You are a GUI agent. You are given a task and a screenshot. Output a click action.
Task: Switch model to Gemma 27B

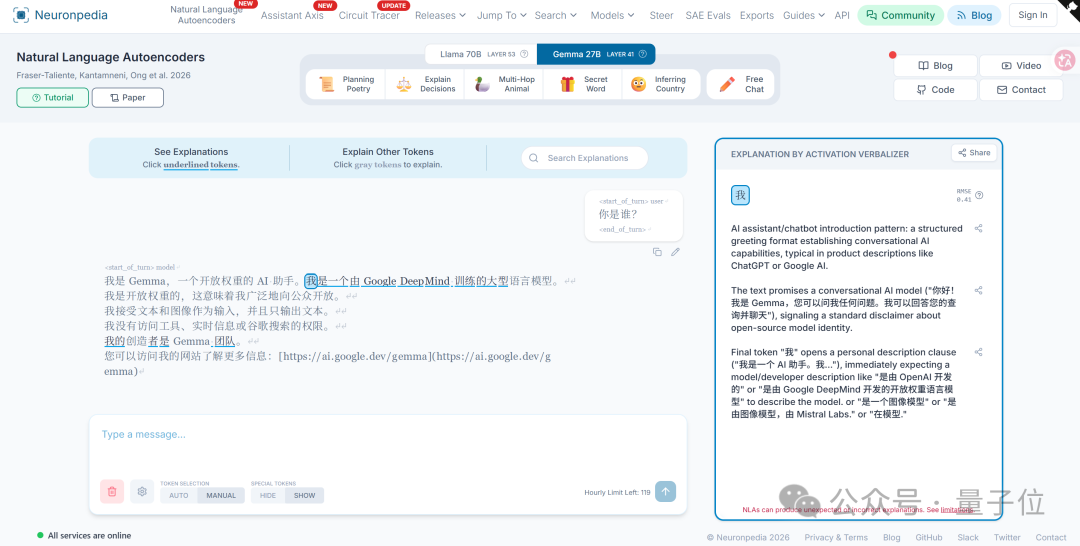(596, 54)
